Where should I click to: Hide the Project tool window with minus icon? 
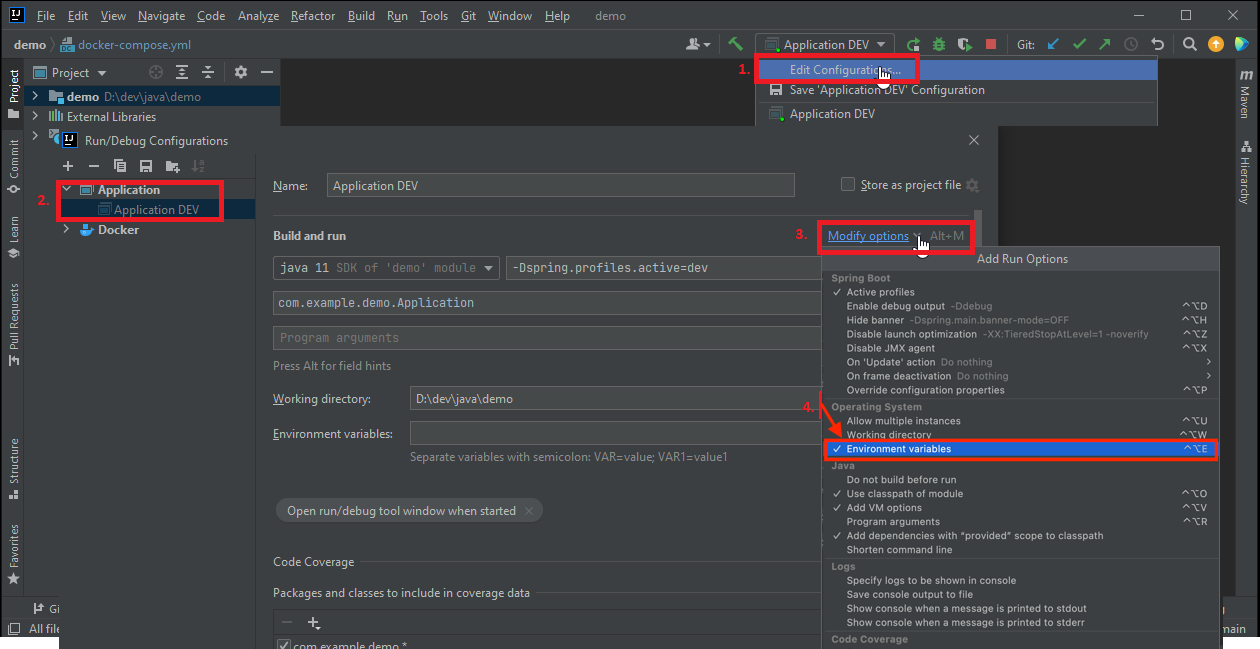click(267, 72)
